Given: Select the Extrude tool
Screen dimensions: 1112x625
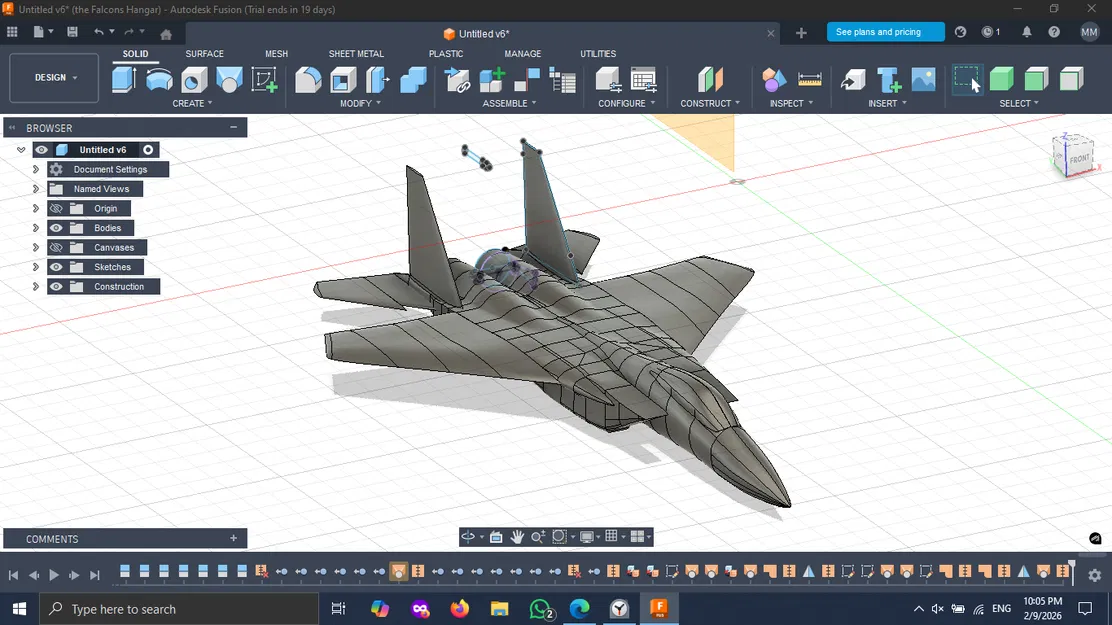Looking at the screenshot, I should (x=124, y=80).
